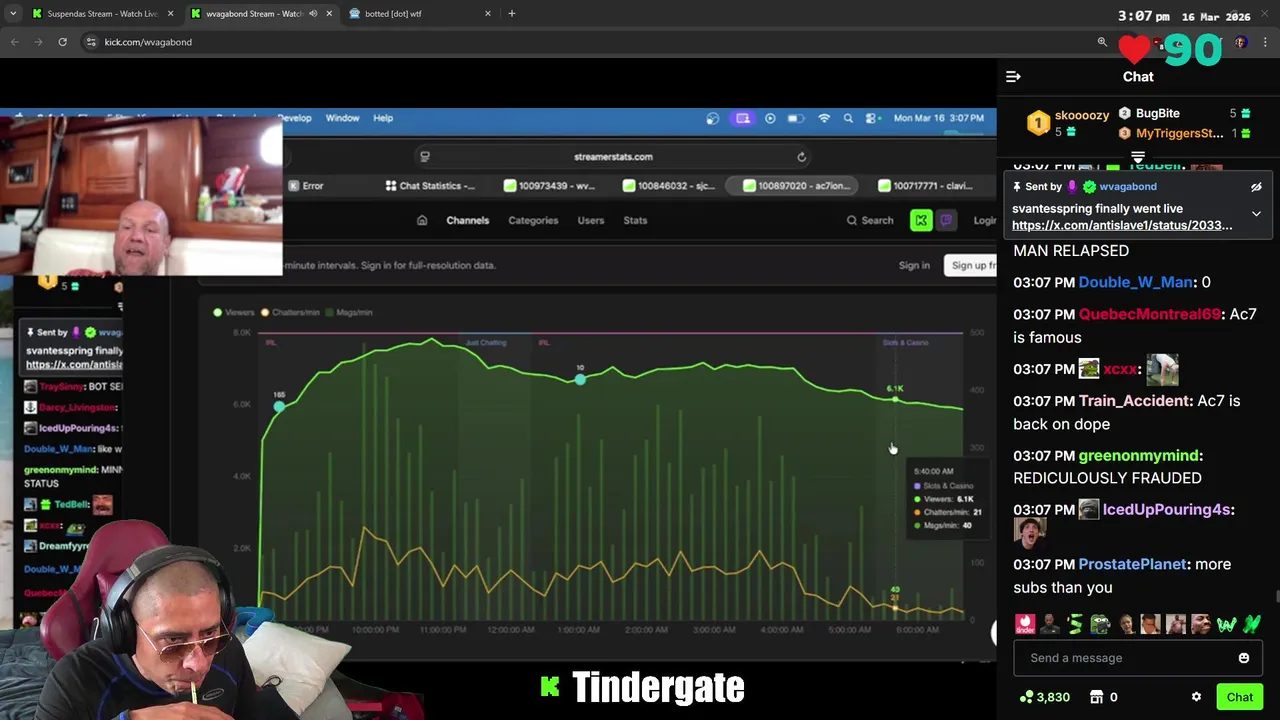Viewport: 1280px width, 720px height.
Task: Open Users in StreamerStats navigation
Action: coord(590,221)
